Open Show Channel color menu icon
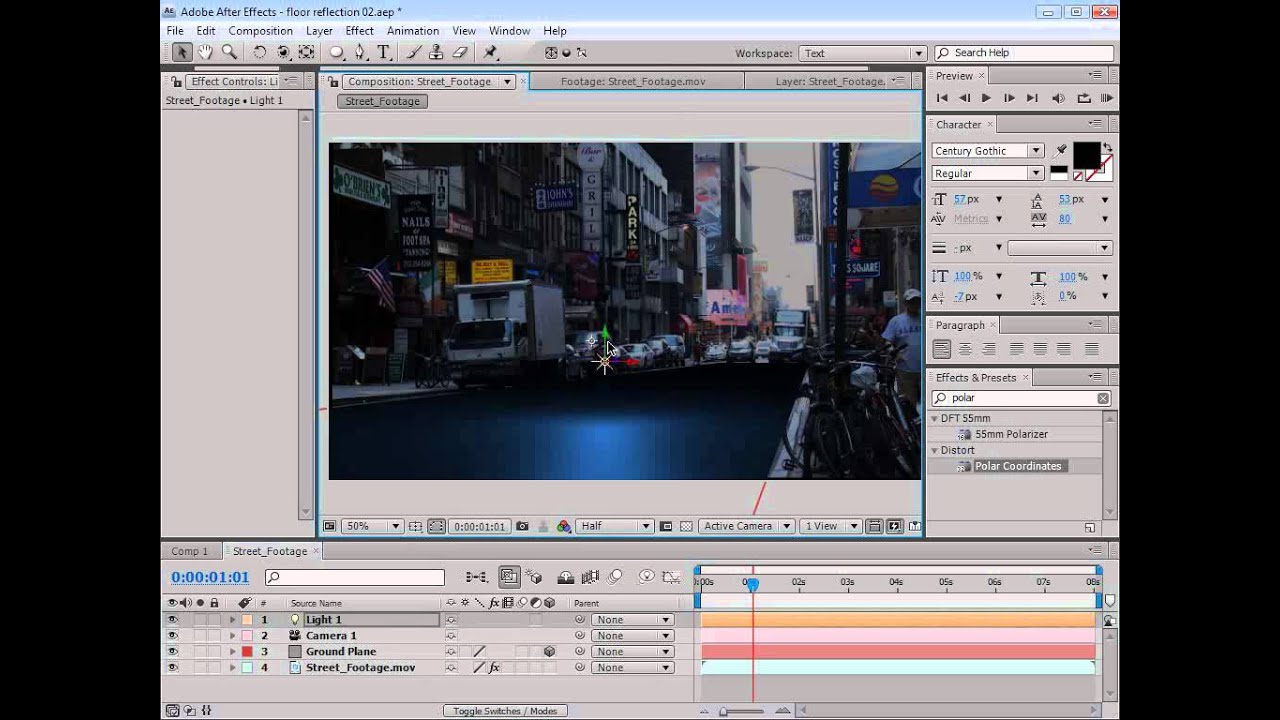Viewport: 1280px width, 720px height. point(564,526)
